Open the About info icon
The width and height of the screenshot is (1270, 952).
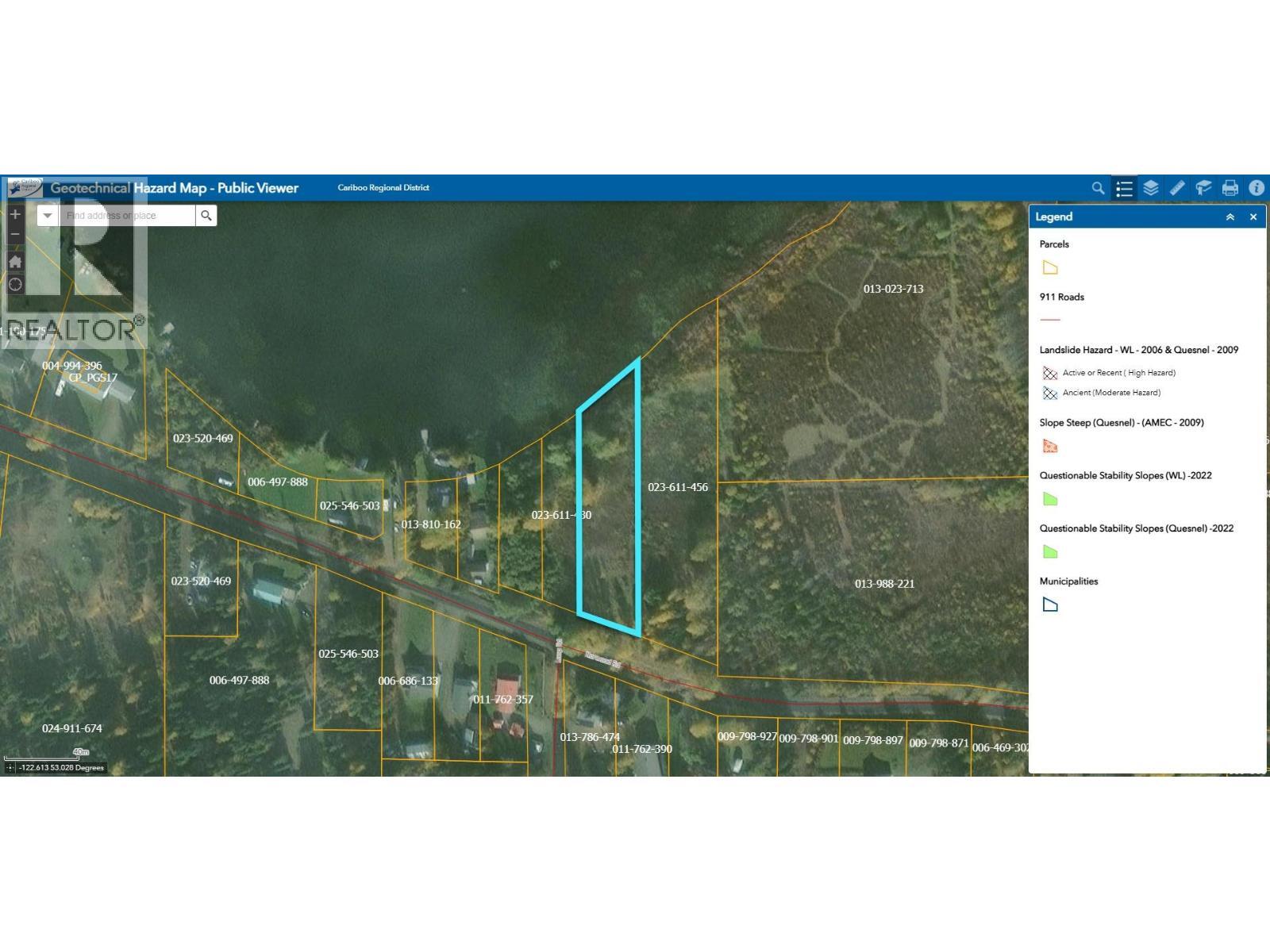(x=1256, y=188)
